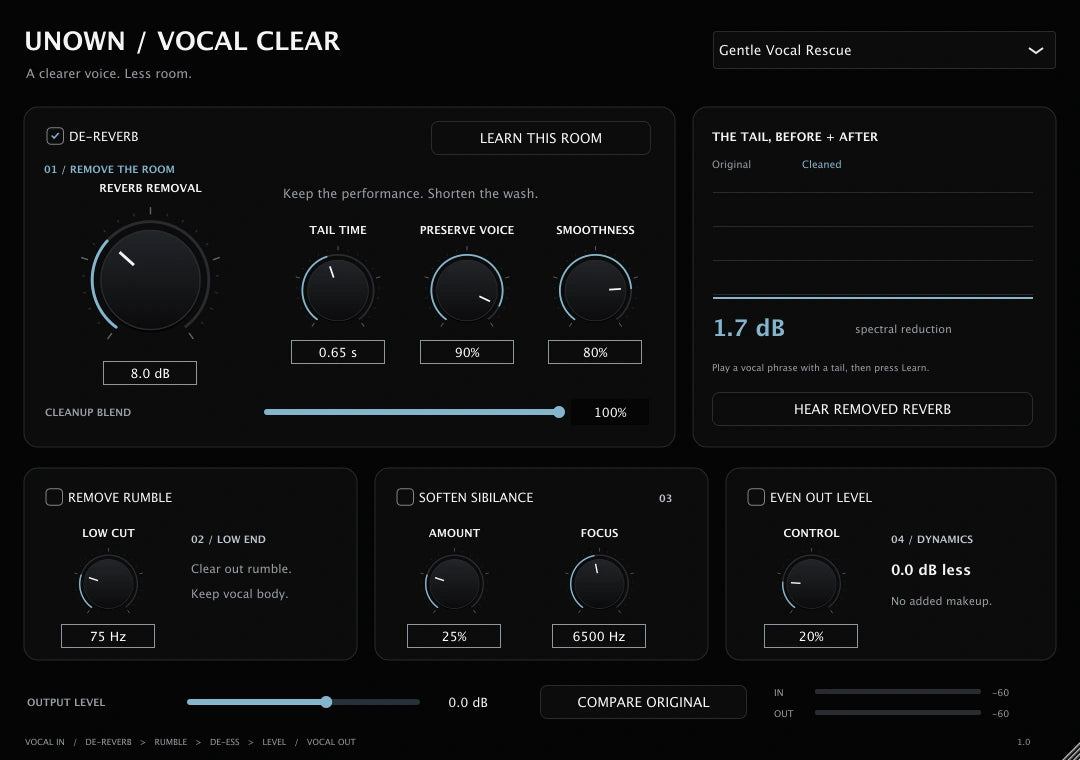The width and height of the screenshot is (1080, 760).
Task: Click VOCAL IN in signal chain footer
Action: pyautogui.click(x=45, y=742)
